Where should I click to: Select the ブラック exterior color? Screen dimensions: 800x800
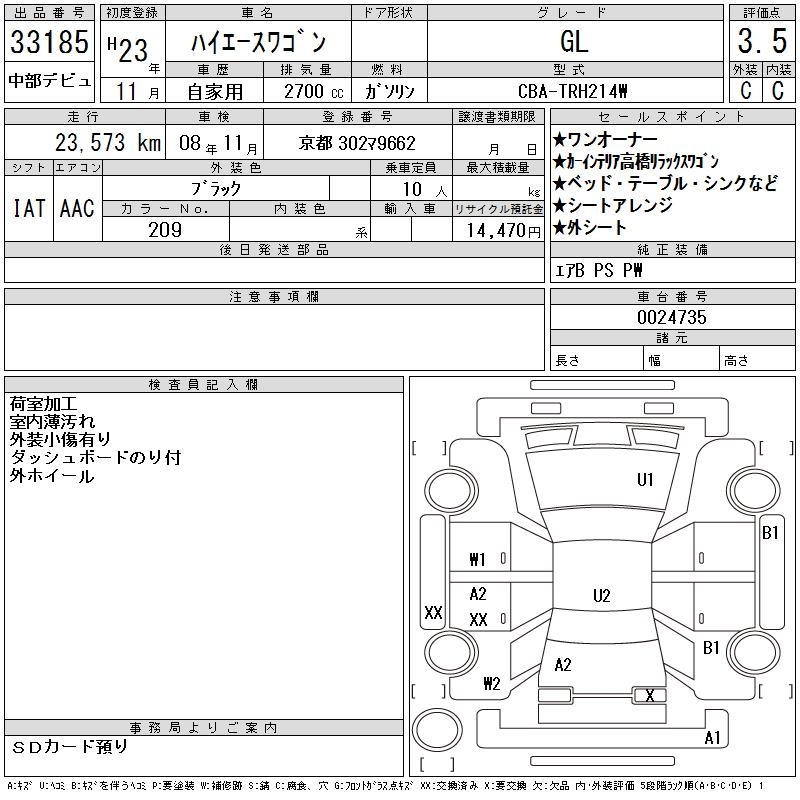point(216,189)
